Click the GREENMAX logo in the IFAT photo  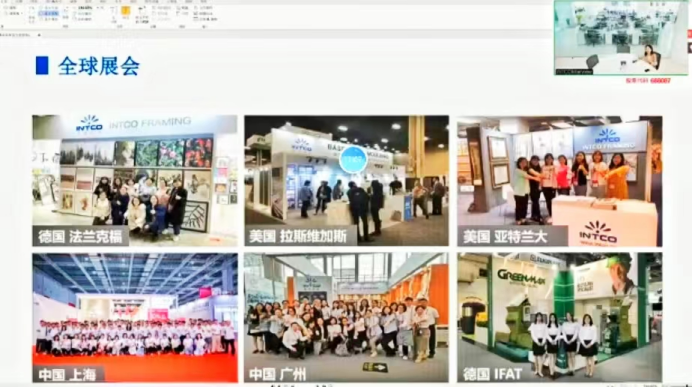point(522,276)
